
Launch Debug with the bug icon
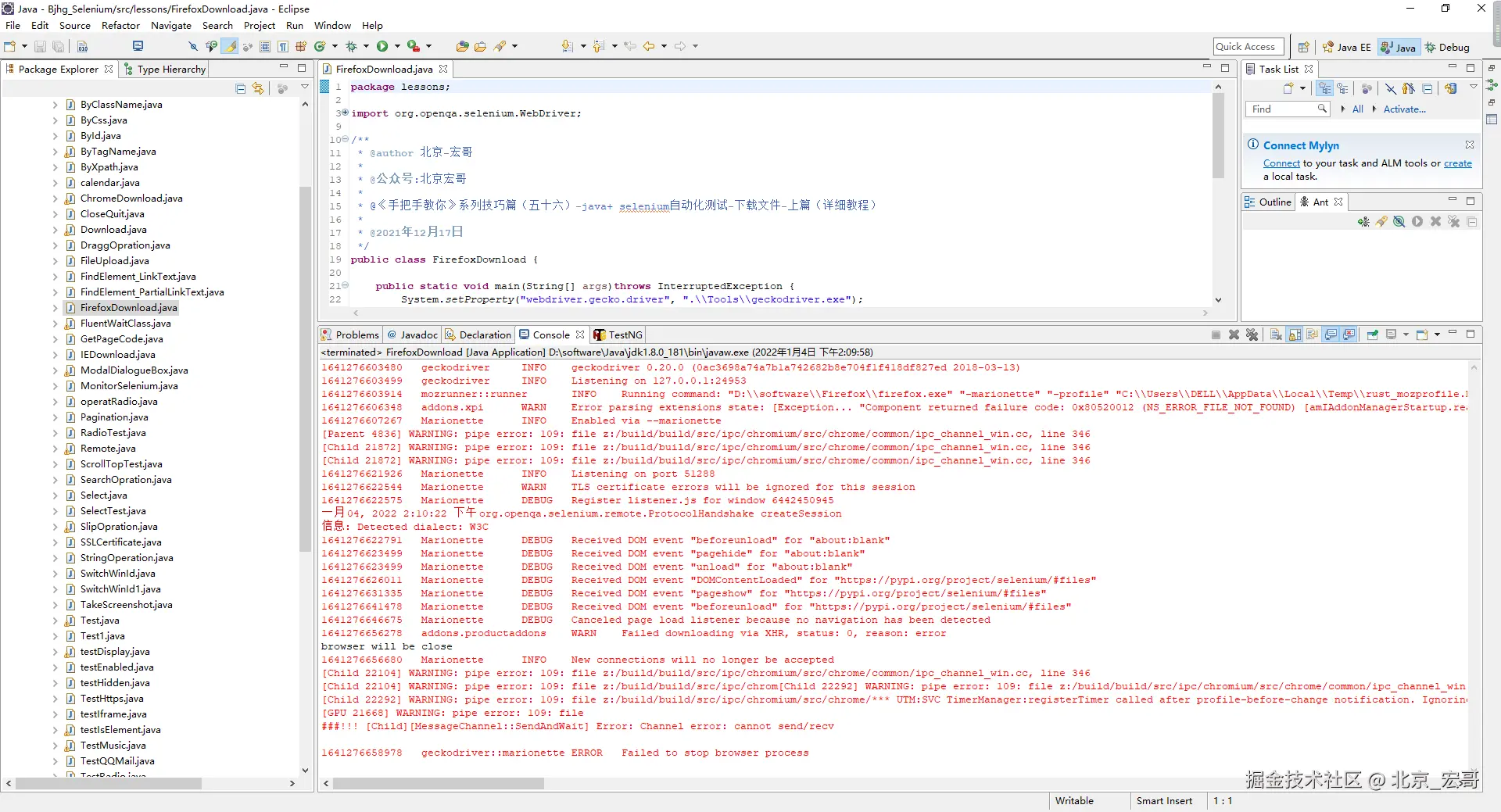[352, 47]
